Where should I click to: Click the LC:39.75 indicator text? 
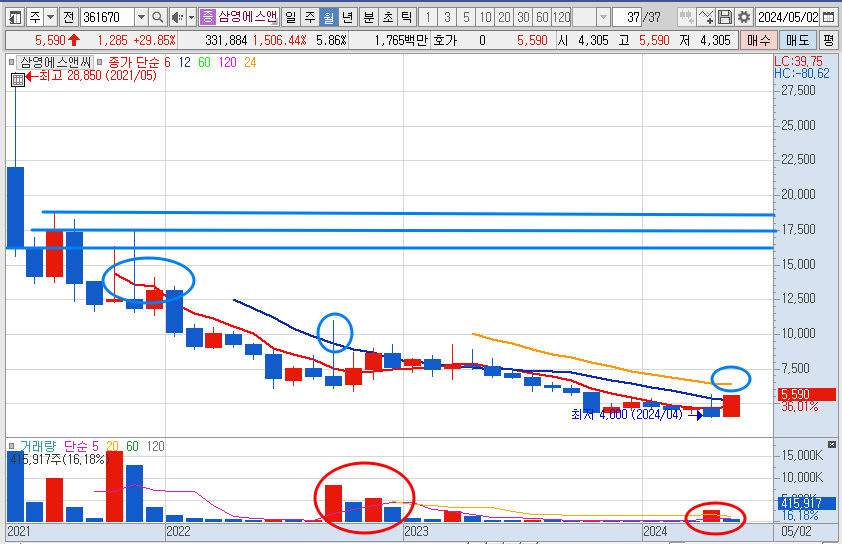(799, 61)
